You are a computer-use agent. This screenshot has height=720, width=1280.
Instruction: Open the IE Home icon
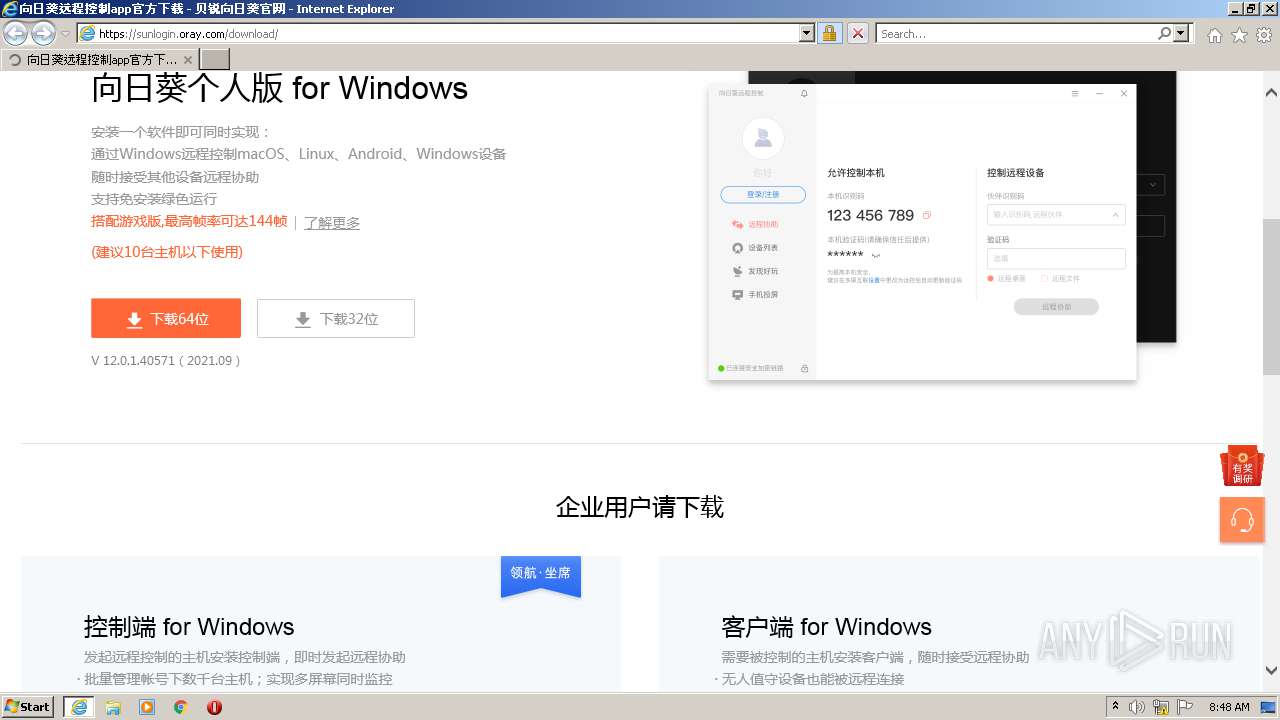tap(1214, 35)
